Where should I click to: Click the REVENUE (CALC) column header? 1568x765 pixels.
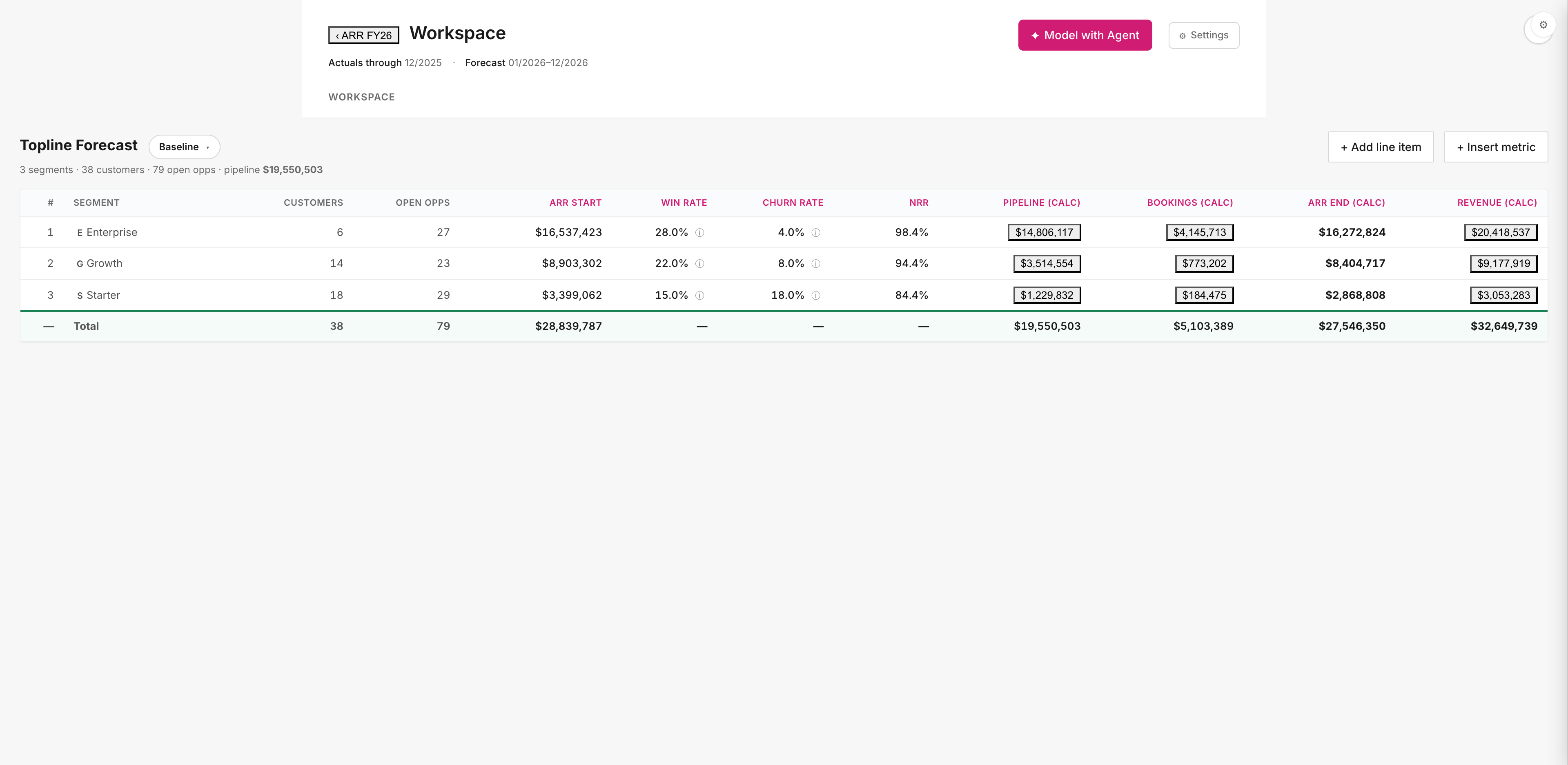pos(1497,202)
